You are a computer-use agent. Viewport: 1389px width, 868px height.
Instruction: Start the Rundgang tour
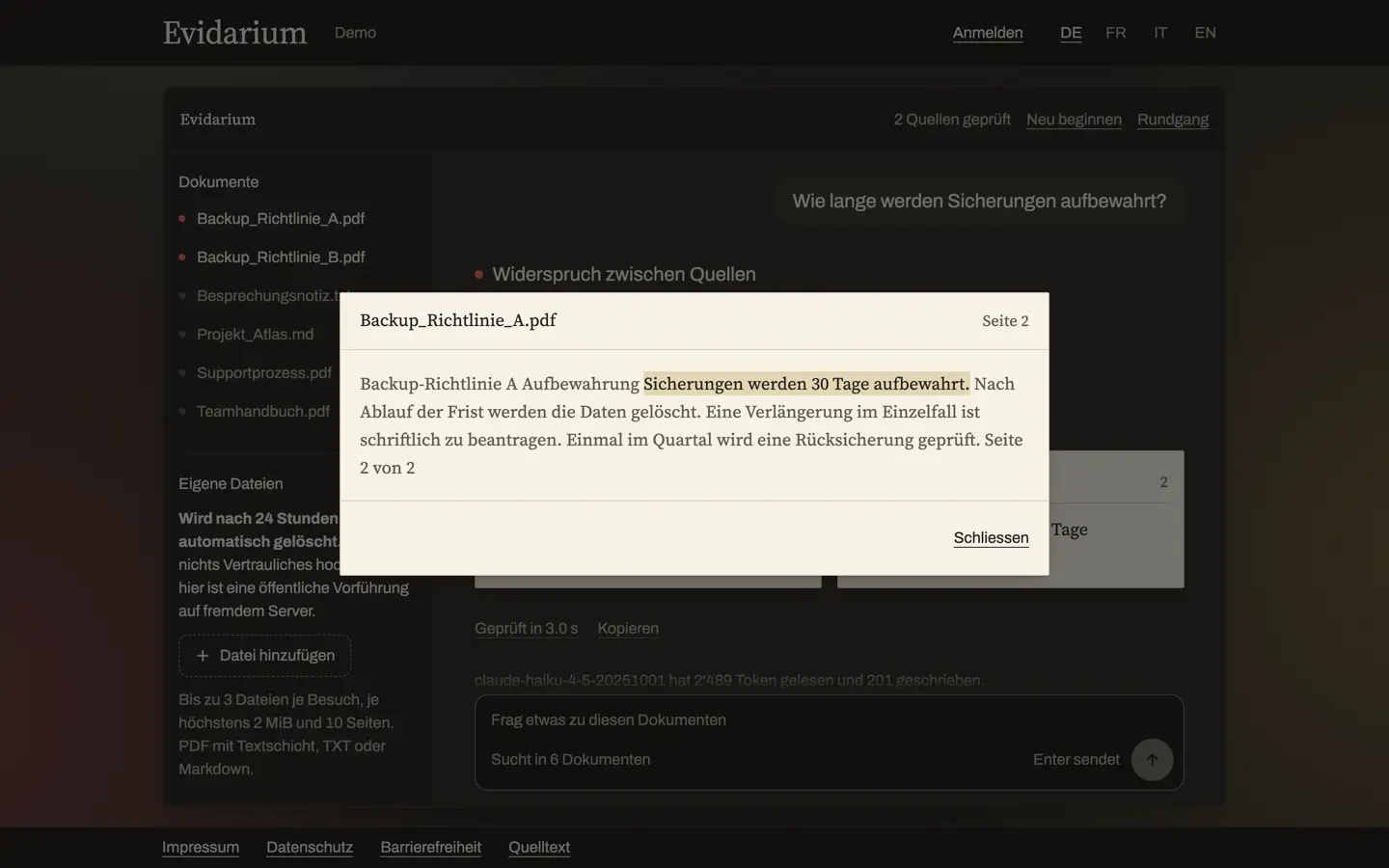point(1173,120)
